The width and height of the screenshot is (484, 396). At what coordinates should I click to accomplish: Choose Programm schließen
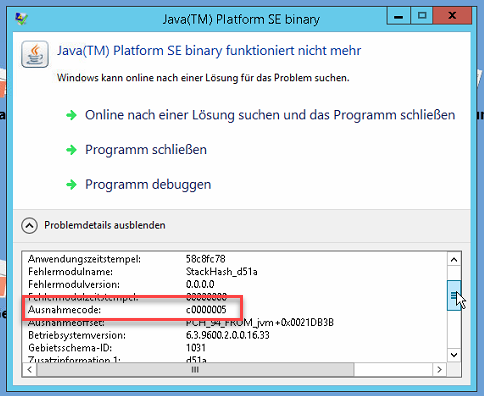coord(146,150)
